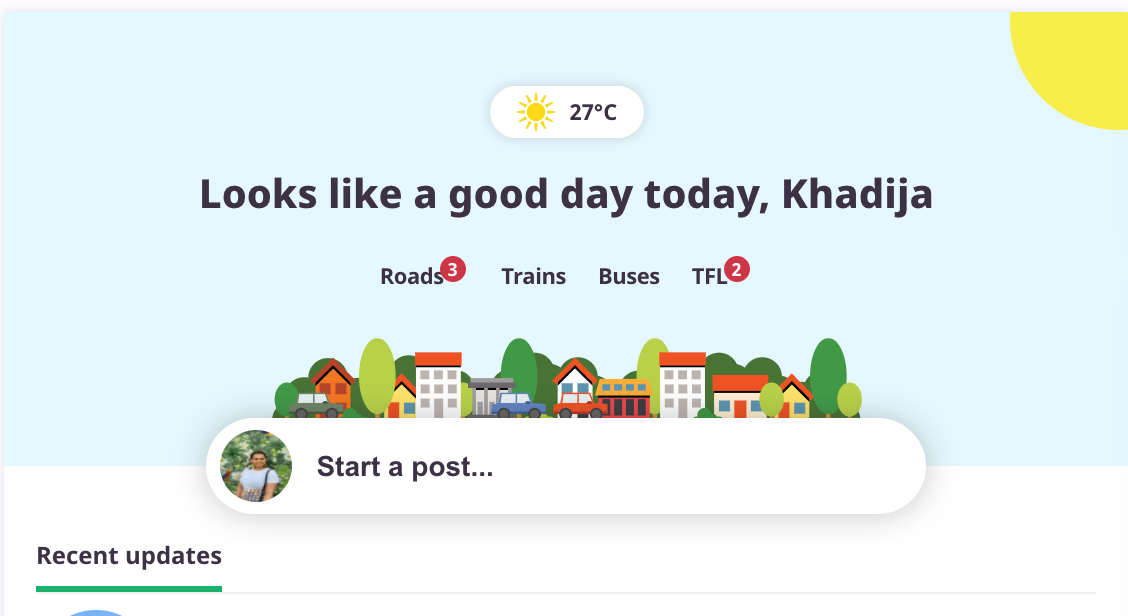1128x616 pixels.
Task: Click the blue avatar below Recent updates
Action: pyautogui.click(x=96, y=613)
